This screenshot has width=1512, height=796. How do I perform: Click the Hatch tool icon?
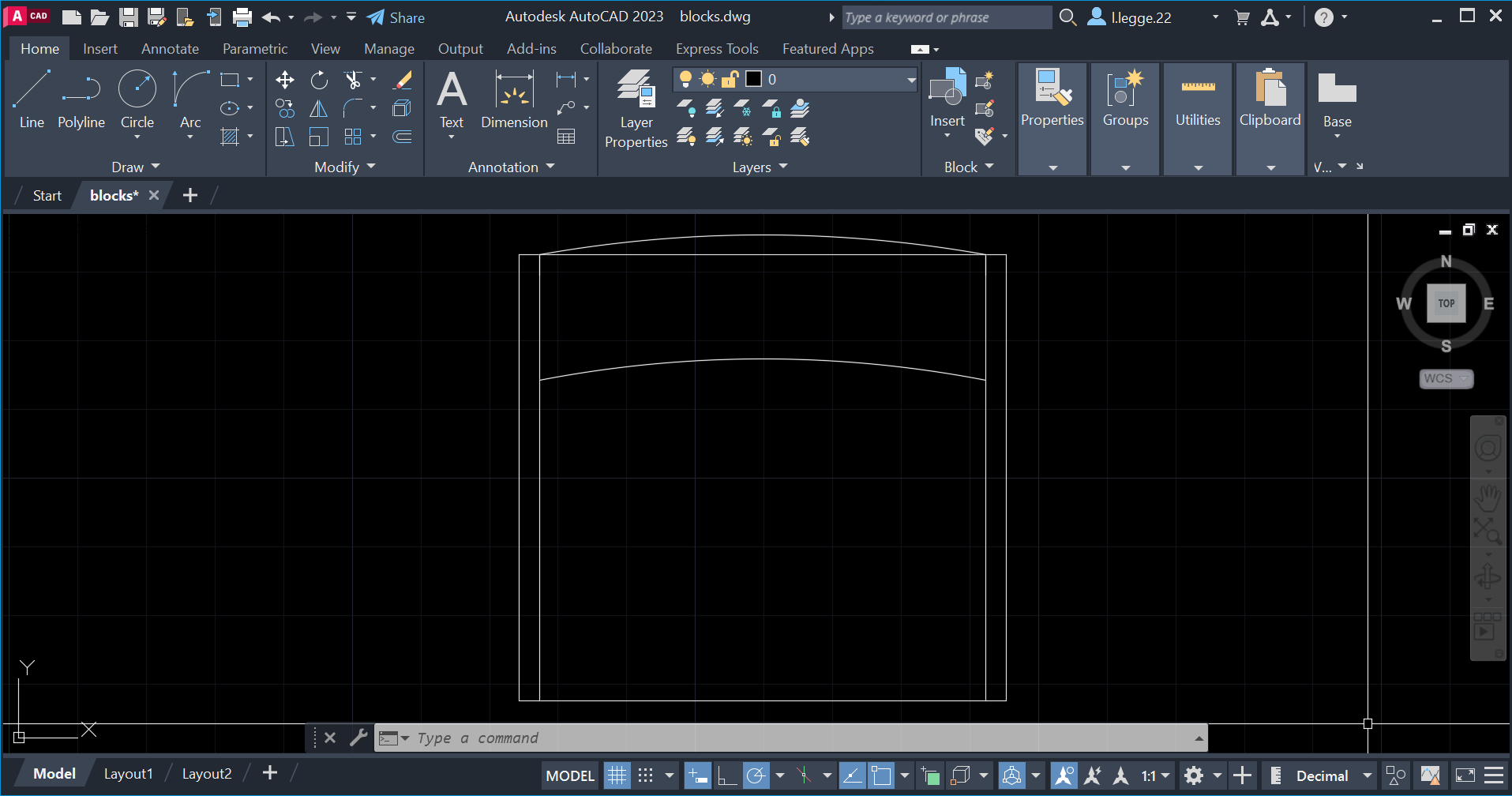(230, 137)
